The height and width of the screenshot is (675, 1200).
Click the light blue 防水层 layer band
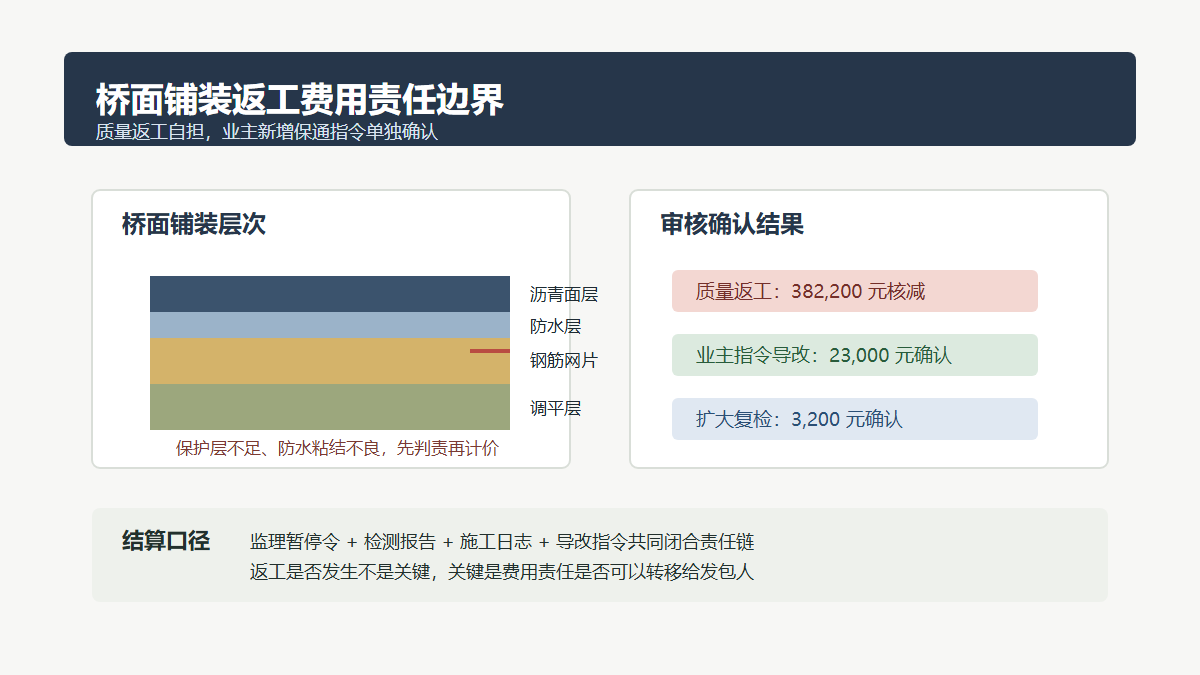coord(330,325)
